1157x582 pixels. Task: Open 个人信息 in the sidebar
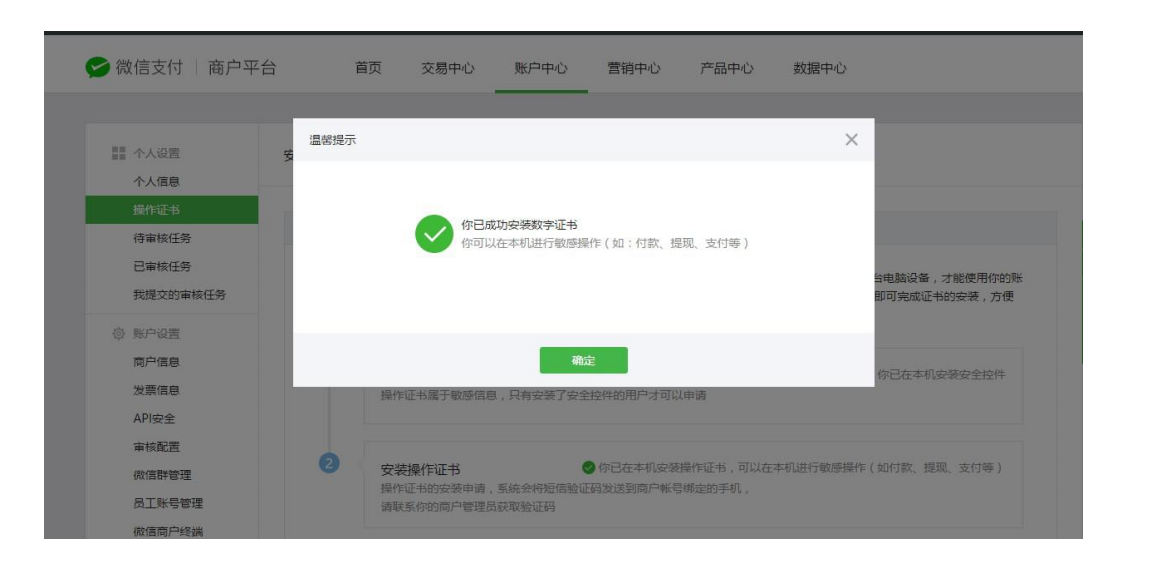(x=156, y=182)
